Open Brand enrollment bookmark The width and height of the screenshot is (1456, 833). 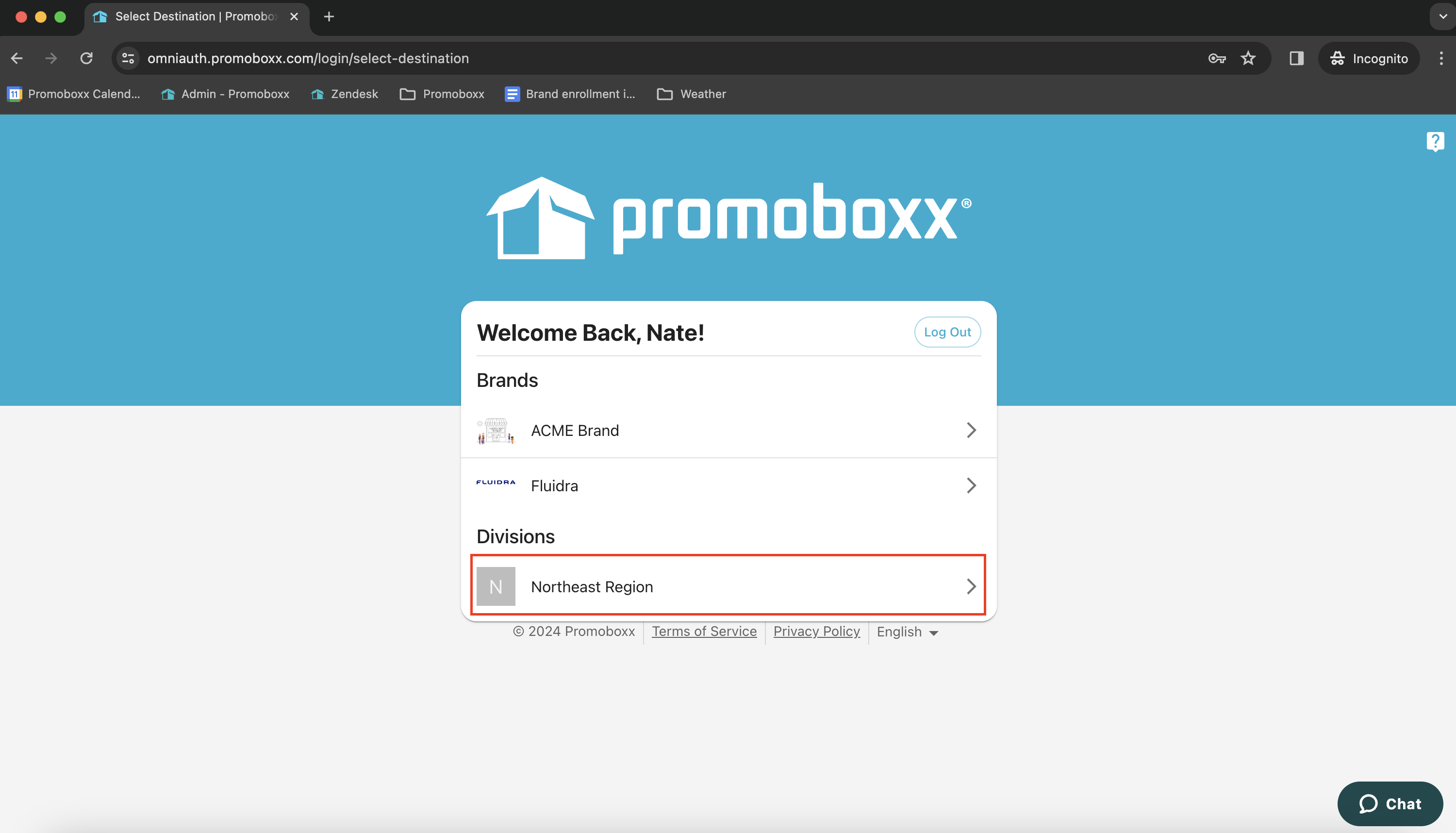click(x=570, y=94)
